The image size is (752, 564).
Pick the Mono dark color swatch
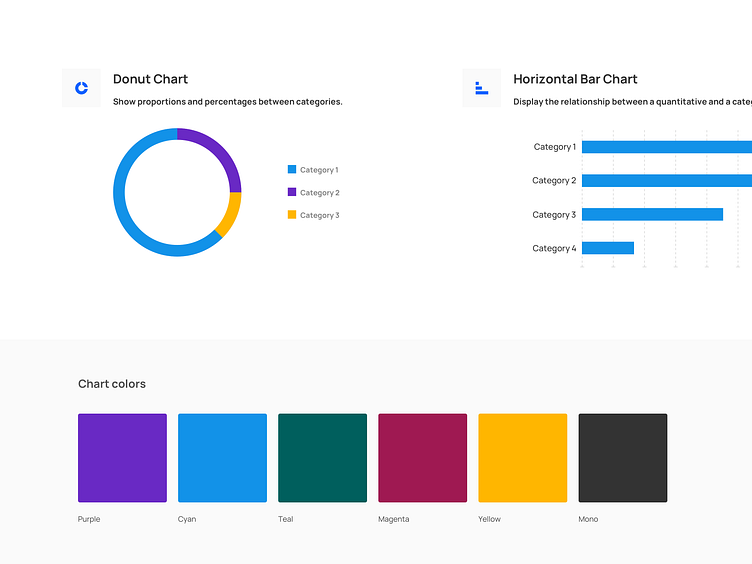(x=622, y=458)
